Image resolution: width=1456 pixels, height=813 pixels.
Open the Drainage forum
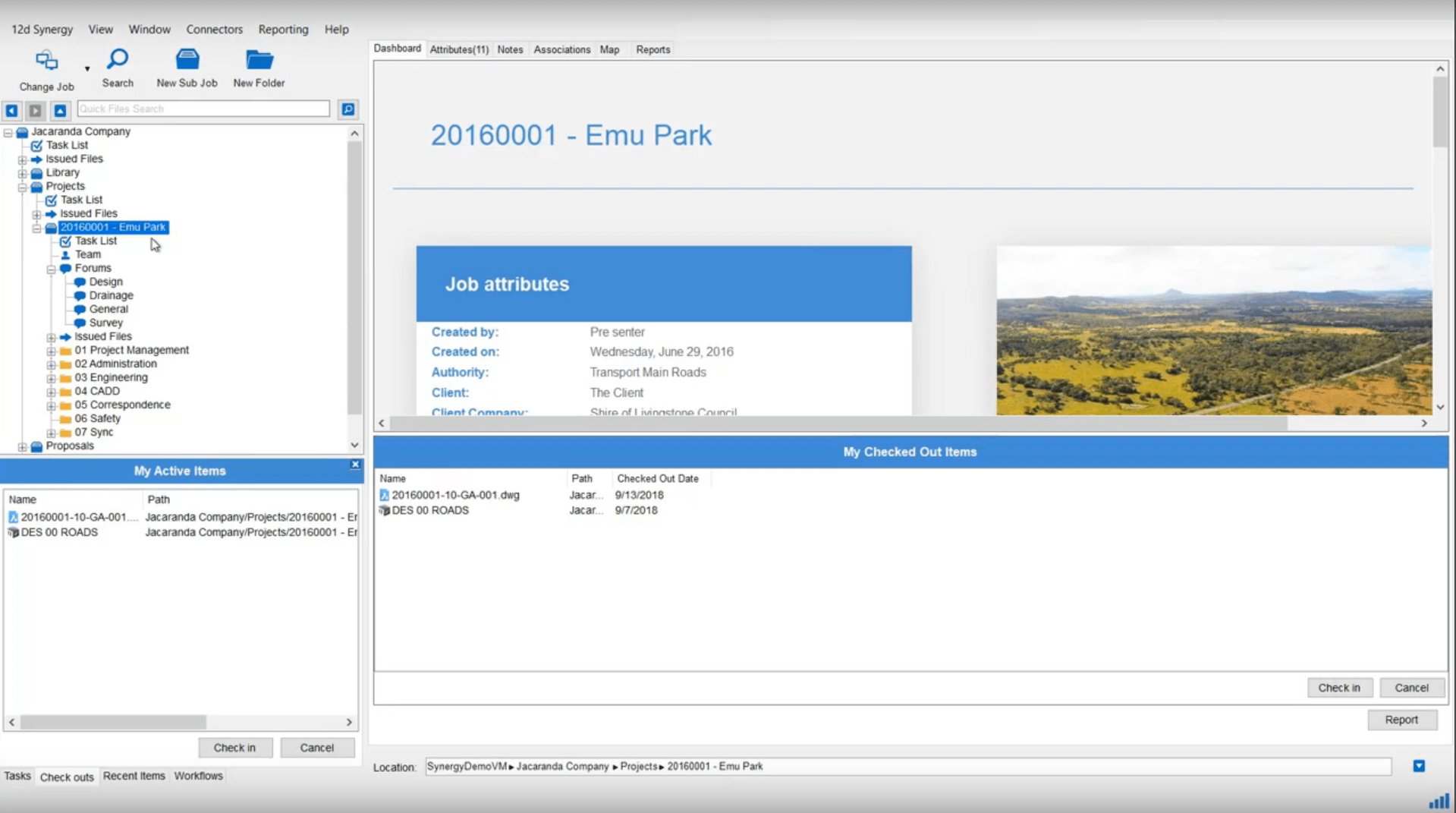[x=111, y=295]
